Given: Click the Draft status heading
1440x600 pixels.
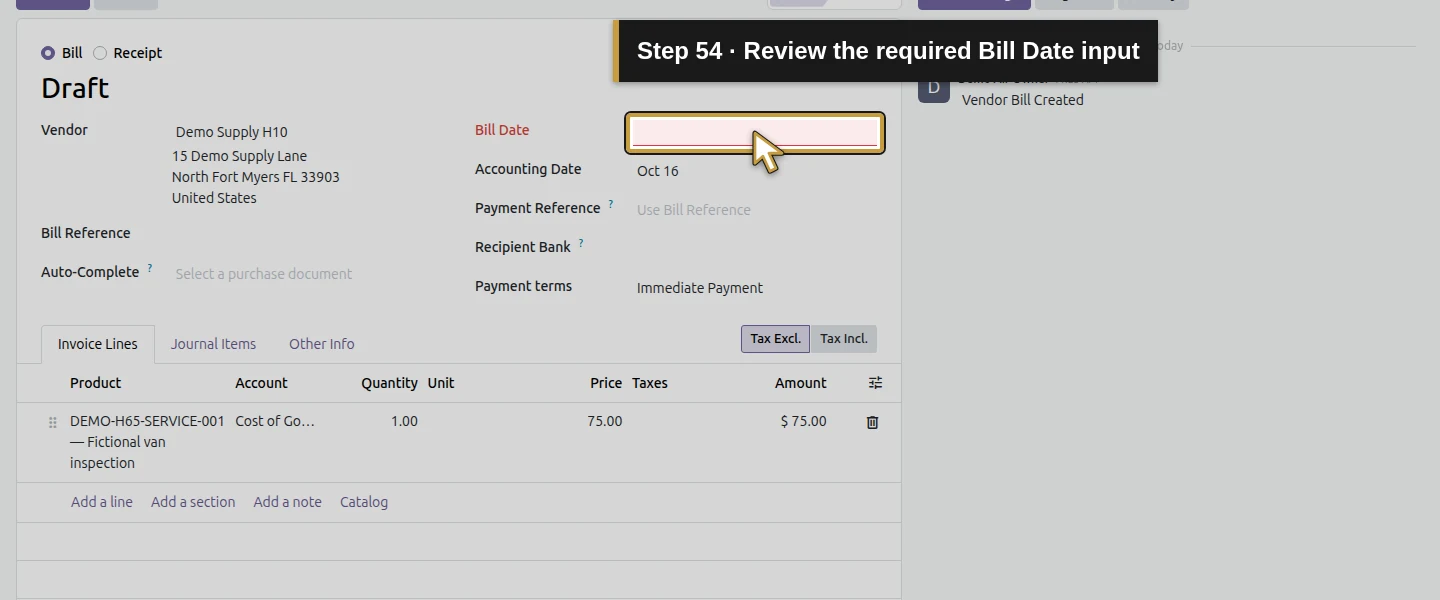Looking at the screenshot, I should click(75, 88).
